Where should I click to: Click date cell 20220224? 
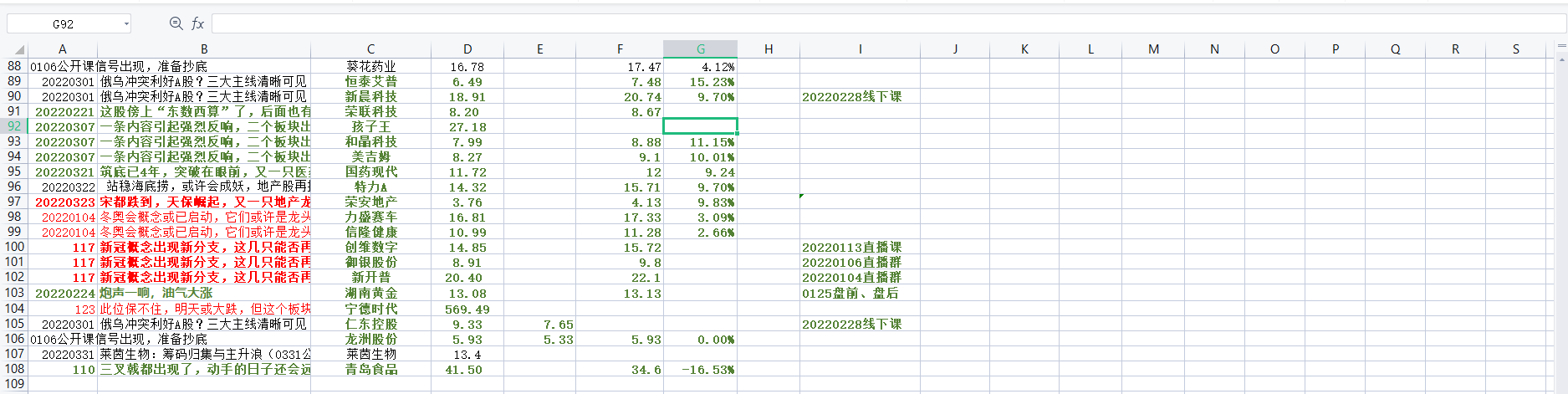pos(63,293)
